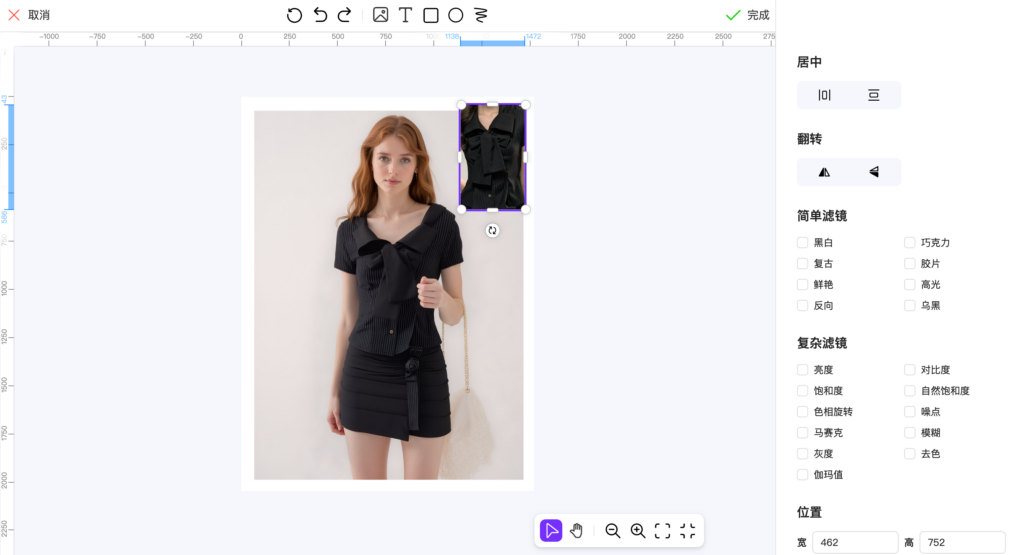Click the shrink collapse view icon
Screen dimensions: 1024x555
(688, 530)
